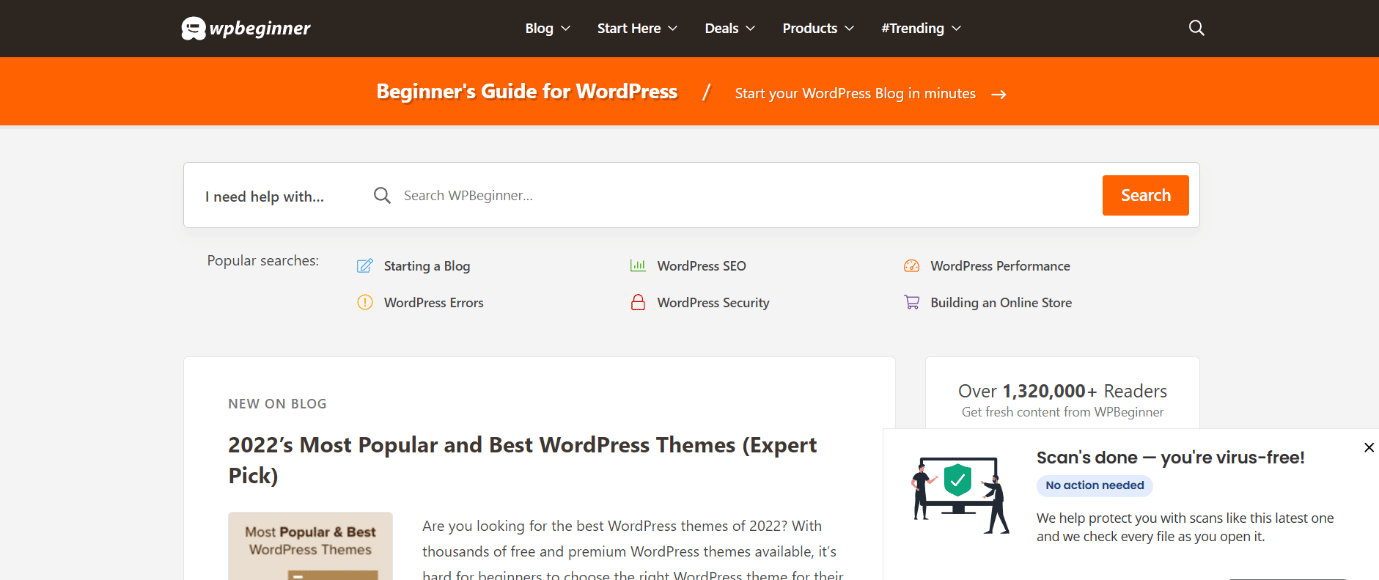Click the I need help with... label
The width and height of the screenshot is (1379, 580).
pyautogui.click(x=265, y=196)
